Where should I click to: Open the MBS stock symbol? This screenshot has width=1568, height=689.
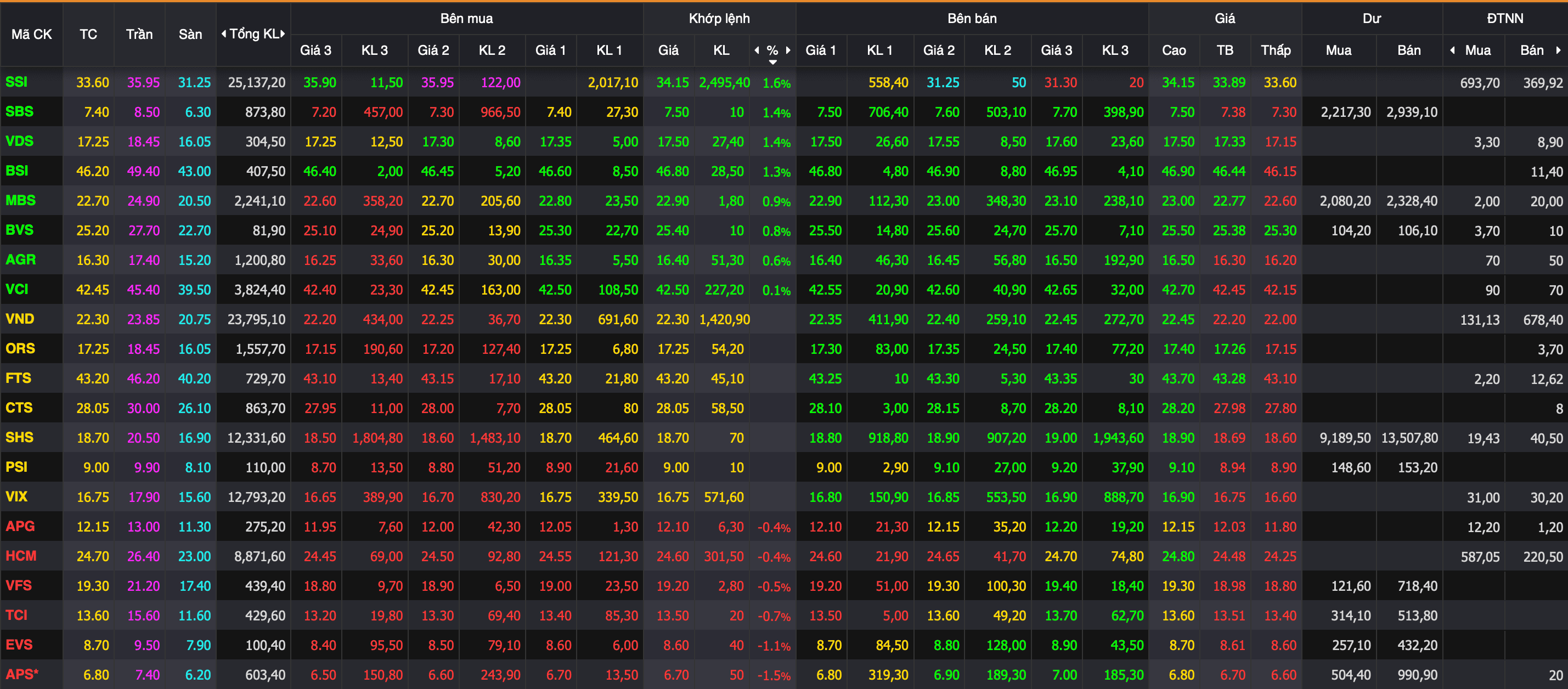point(21,200)
